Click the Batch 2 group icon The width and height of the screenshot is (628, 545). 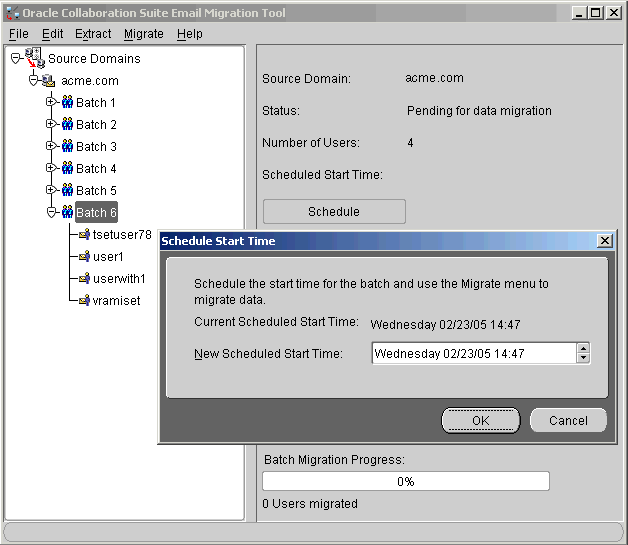click(67, 124)
